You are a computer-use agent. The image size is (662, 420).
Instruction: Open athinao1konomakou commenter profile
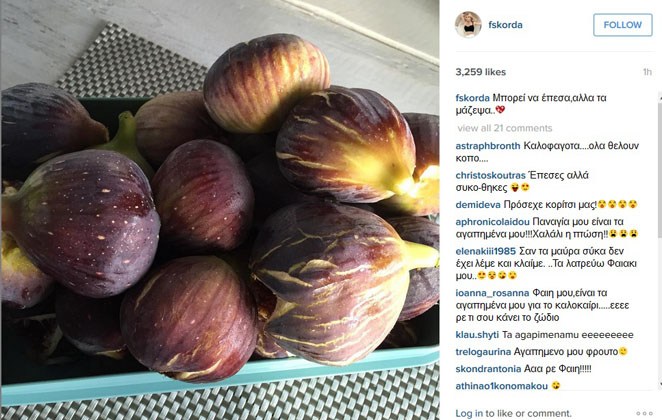click(x=502, y=385)
